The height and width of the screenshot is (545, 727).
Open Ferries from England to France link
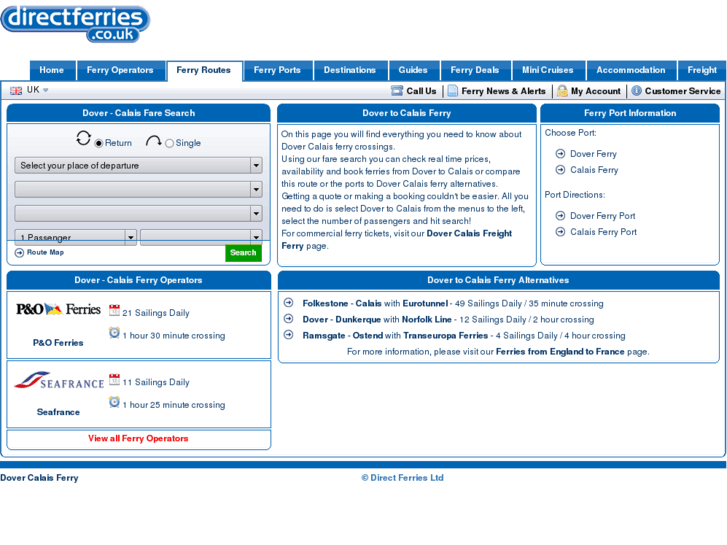[560, 352]
